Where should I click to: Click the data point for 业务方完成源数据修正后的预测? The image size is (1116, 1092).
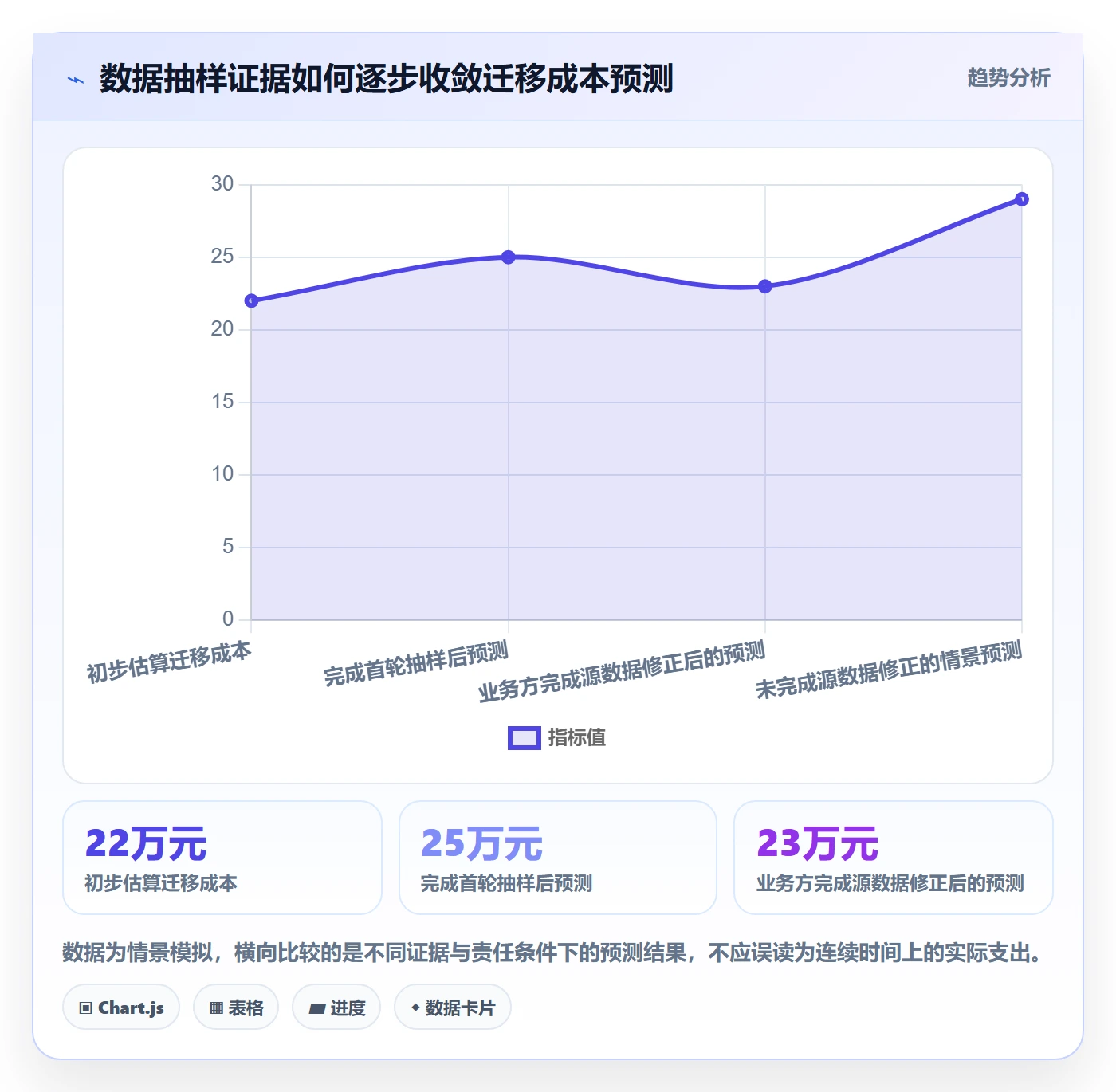pos(765,286)
